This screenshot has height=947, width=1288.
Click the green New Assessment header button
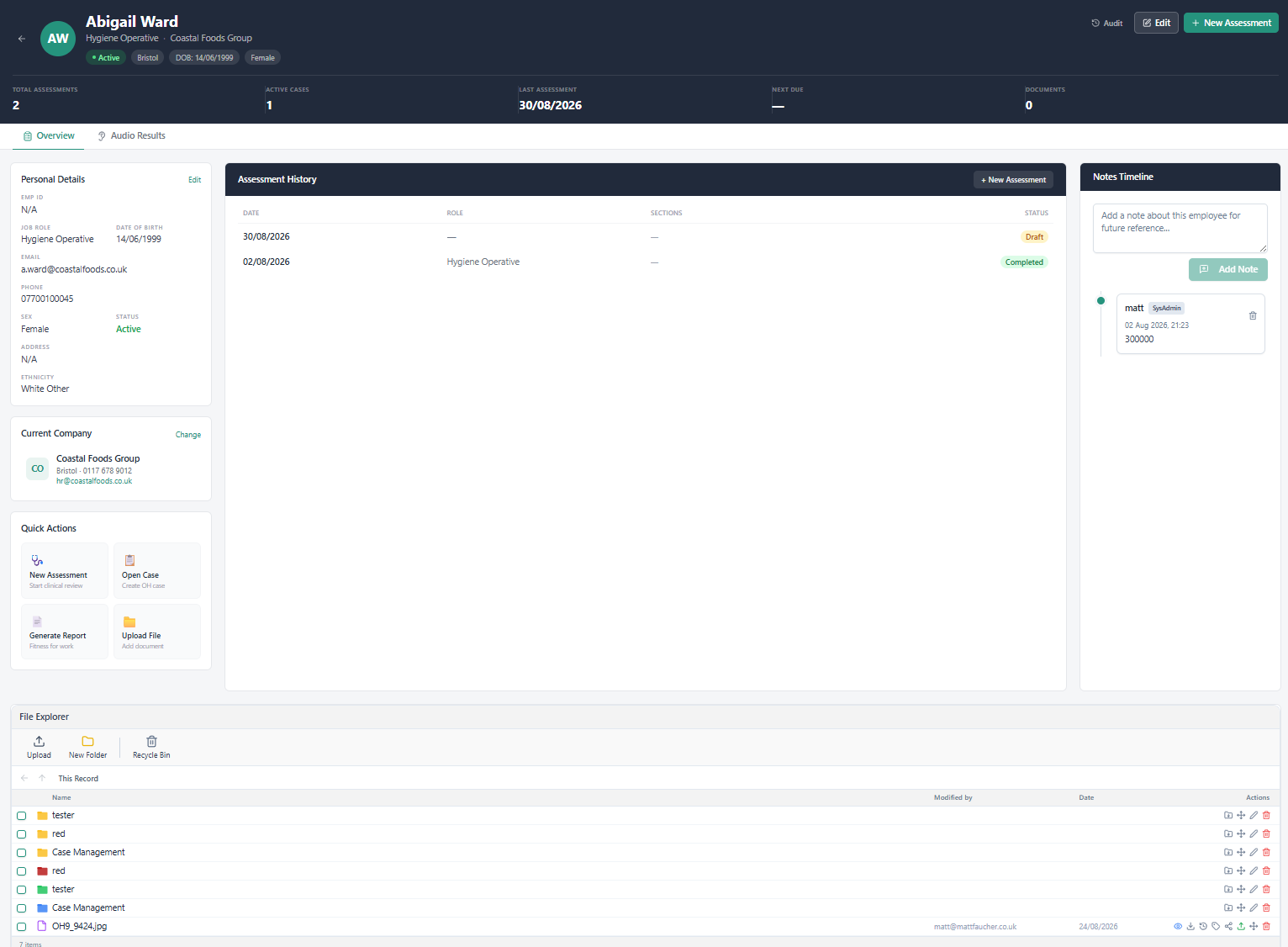coord(1231,23)
